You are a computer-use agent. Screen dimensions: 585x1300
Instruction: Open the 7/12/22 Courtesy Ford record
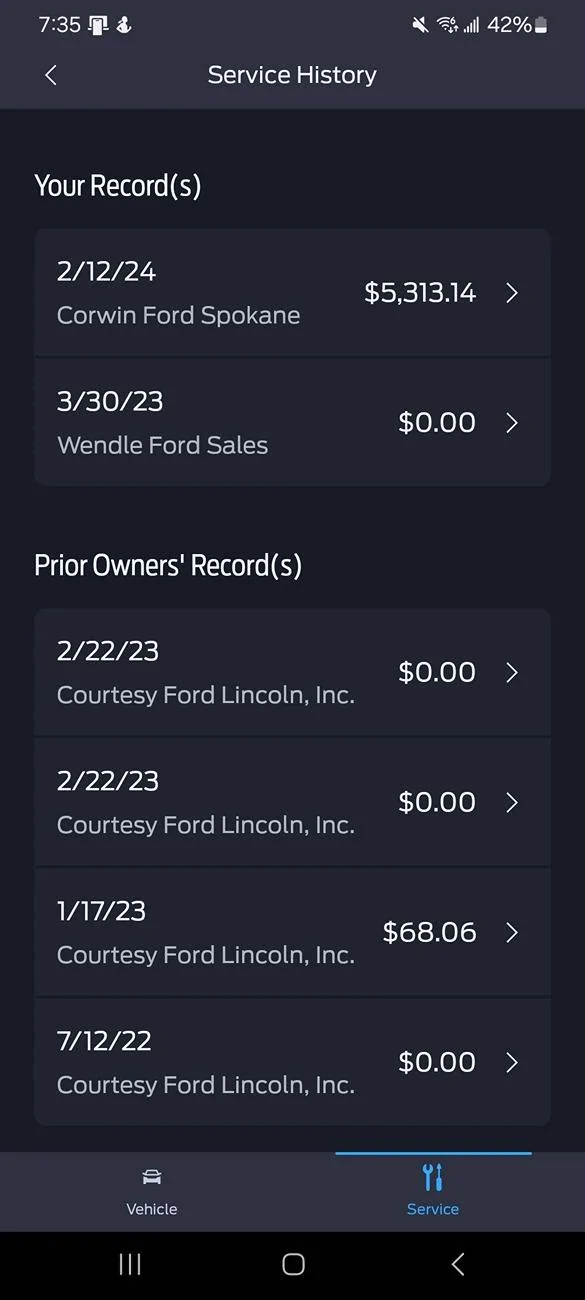pos(292,1062)
